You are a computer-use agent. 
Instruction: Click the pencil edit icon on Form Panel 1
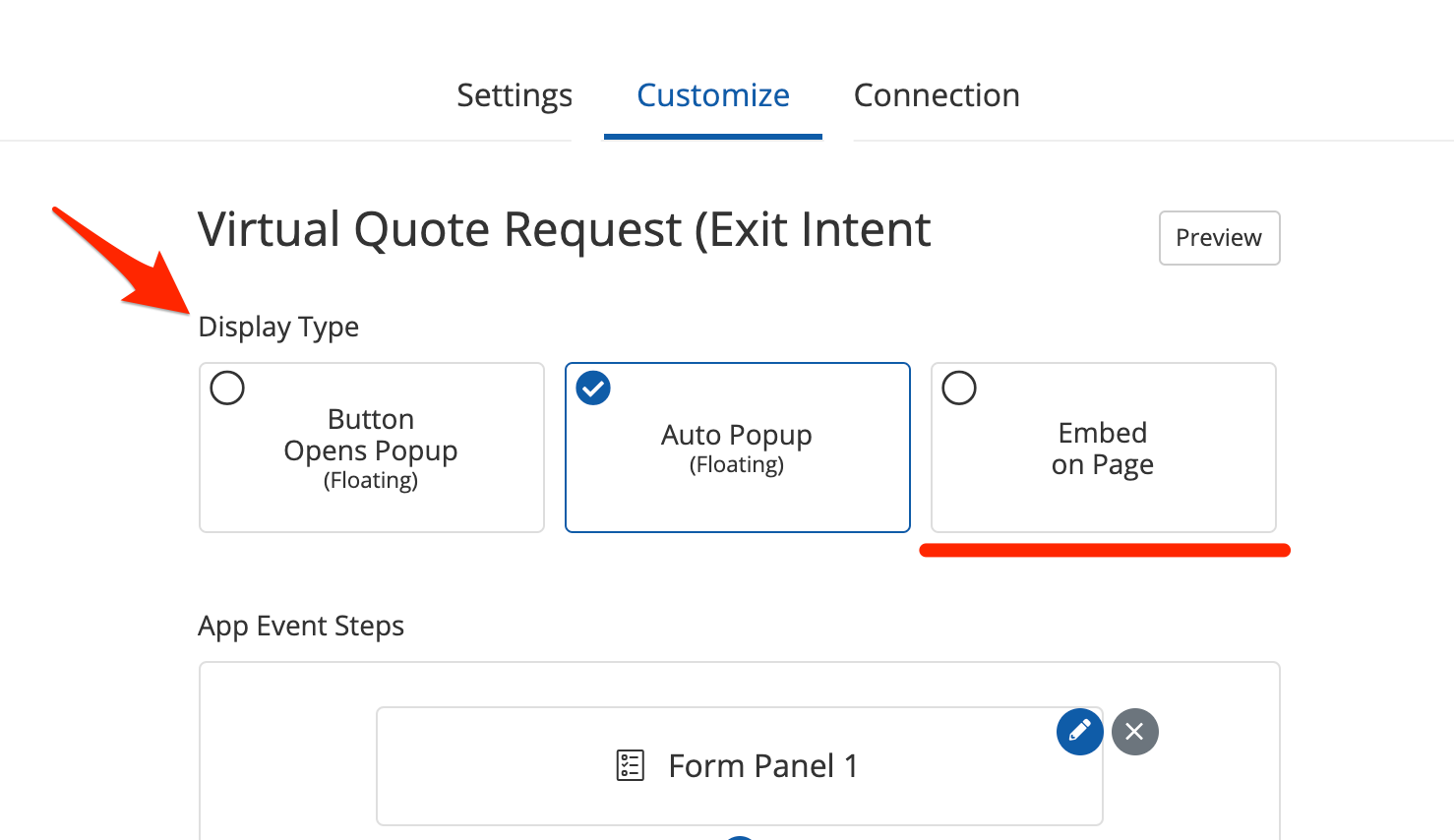click(1079, 732)
